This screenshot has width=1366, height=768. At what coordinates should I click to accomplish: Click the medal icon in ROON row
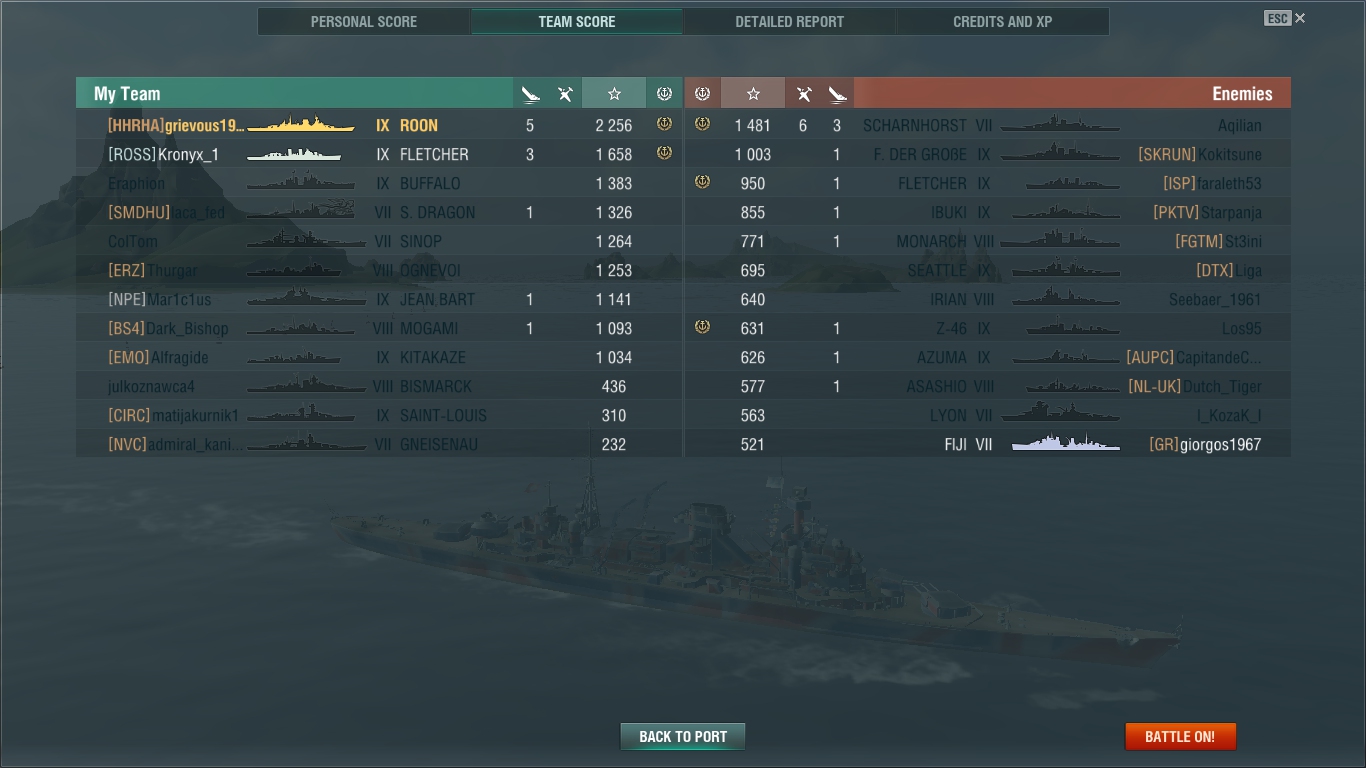point(664,124)
